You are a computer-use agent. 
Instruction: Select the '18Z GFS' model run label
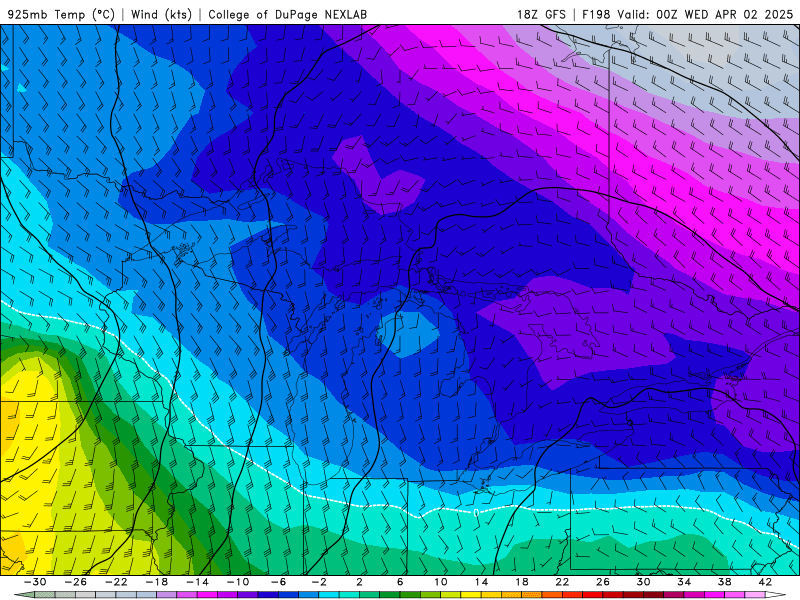(x=541, y=14)
